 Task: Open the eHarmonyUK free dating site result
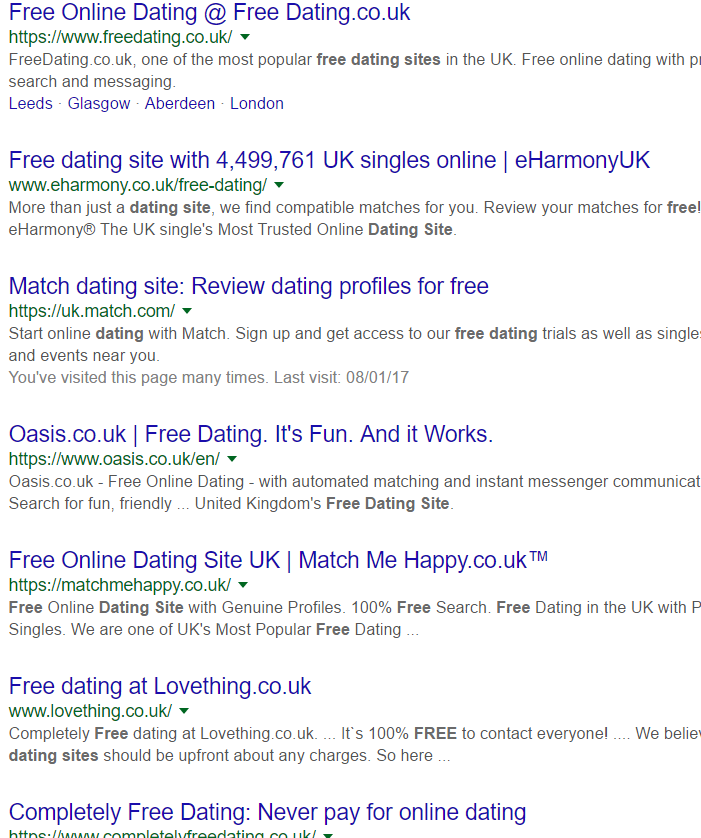[x=329, y=160]
